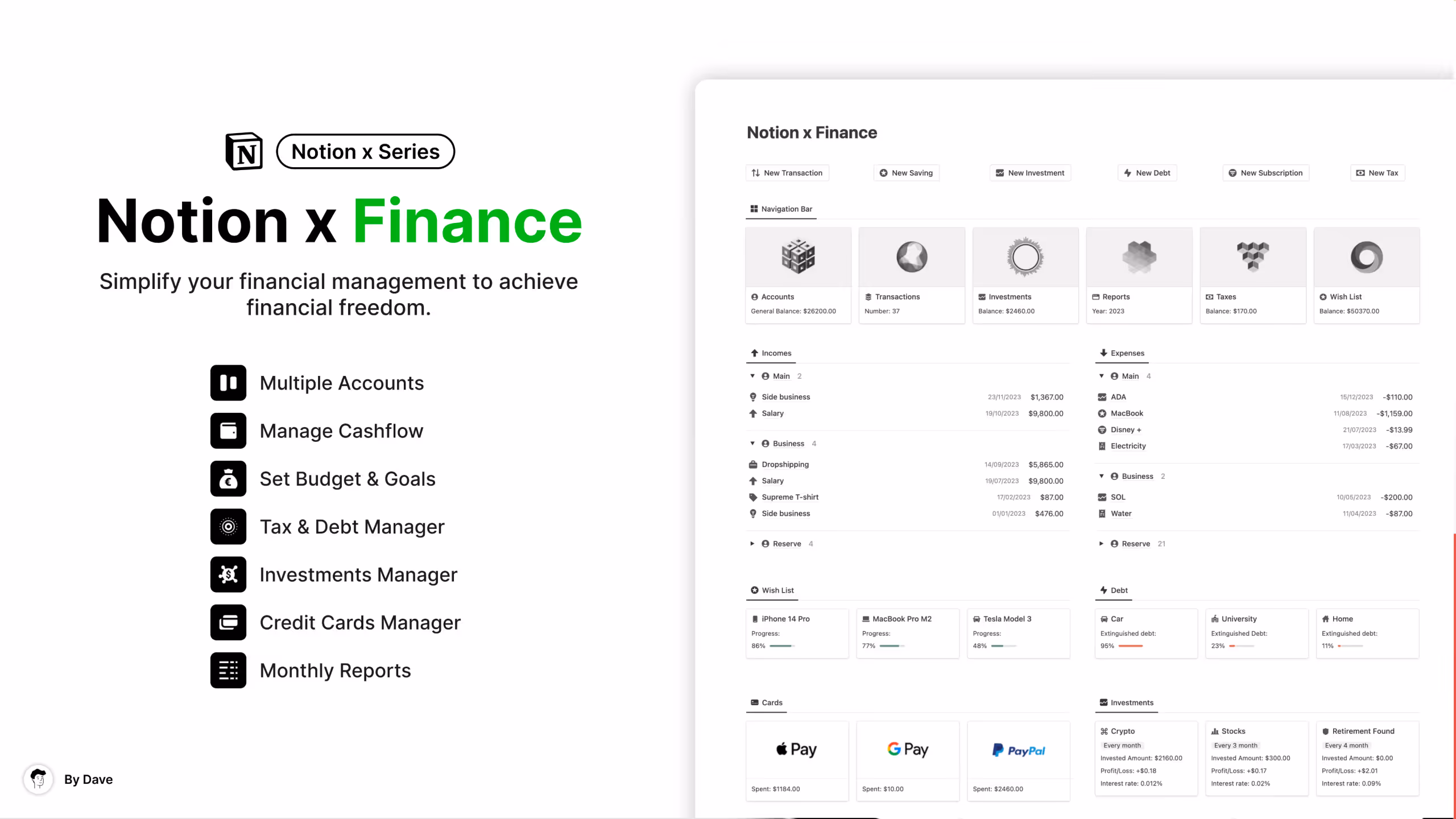Click the MacBook star icon in Expenses
Screen dimensions: 1456x819
coord(1102,413)
